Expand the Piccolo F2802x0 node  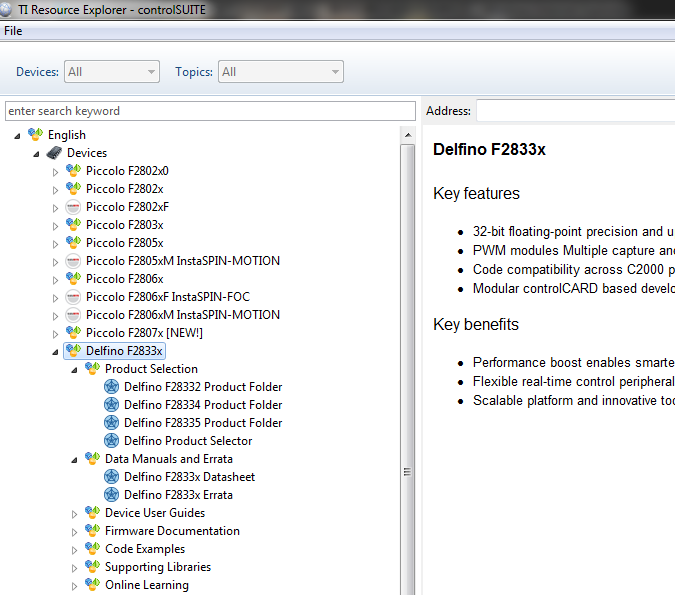55,172
